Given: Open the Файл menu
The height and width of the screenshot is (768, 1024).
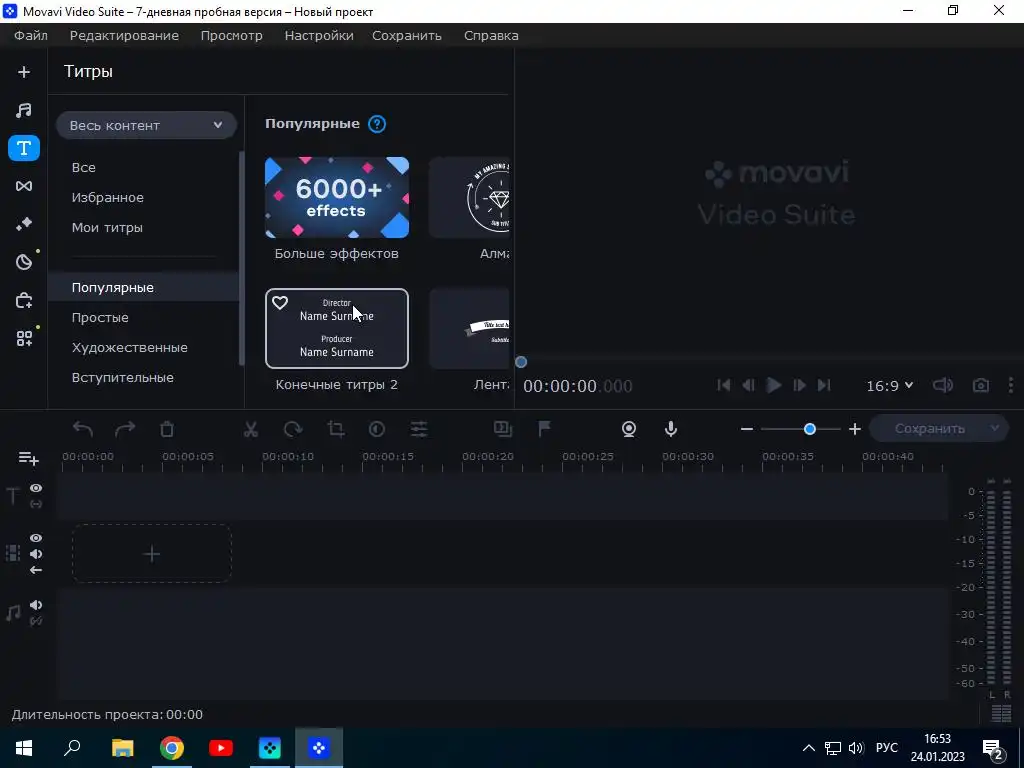Looking at the screenshot, I should click(x=31, y=36).
